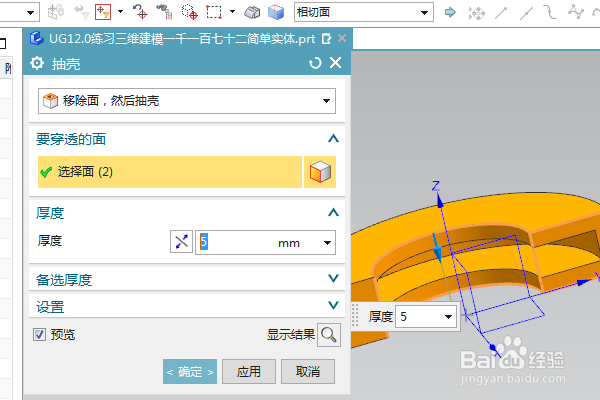
Task: Click the 应用 button
Action: (x=249, y=372)
